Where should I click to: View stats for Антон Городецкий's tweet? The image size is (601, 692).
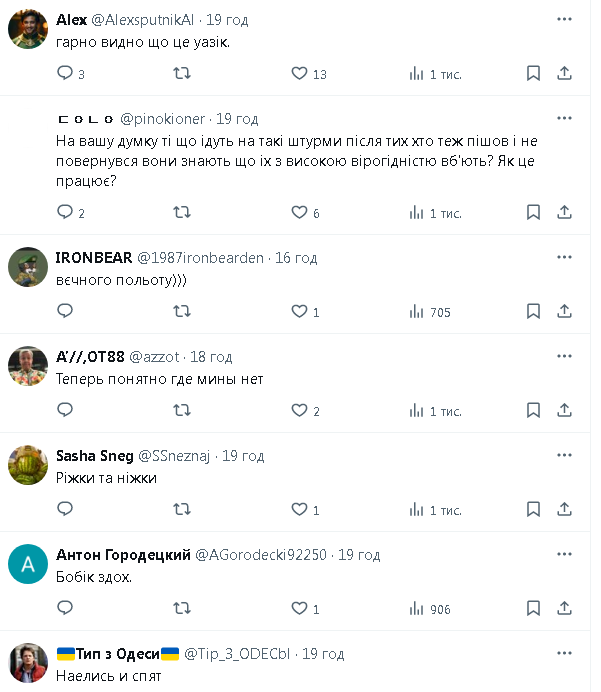tap(430, 608)
